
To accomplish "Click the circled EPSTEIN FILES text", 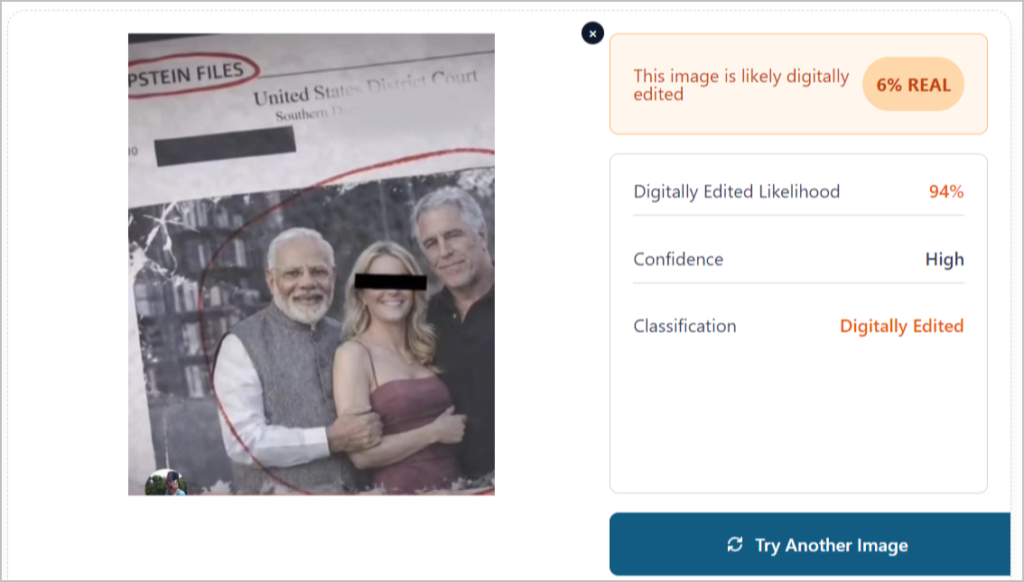I will coord(189,74).
